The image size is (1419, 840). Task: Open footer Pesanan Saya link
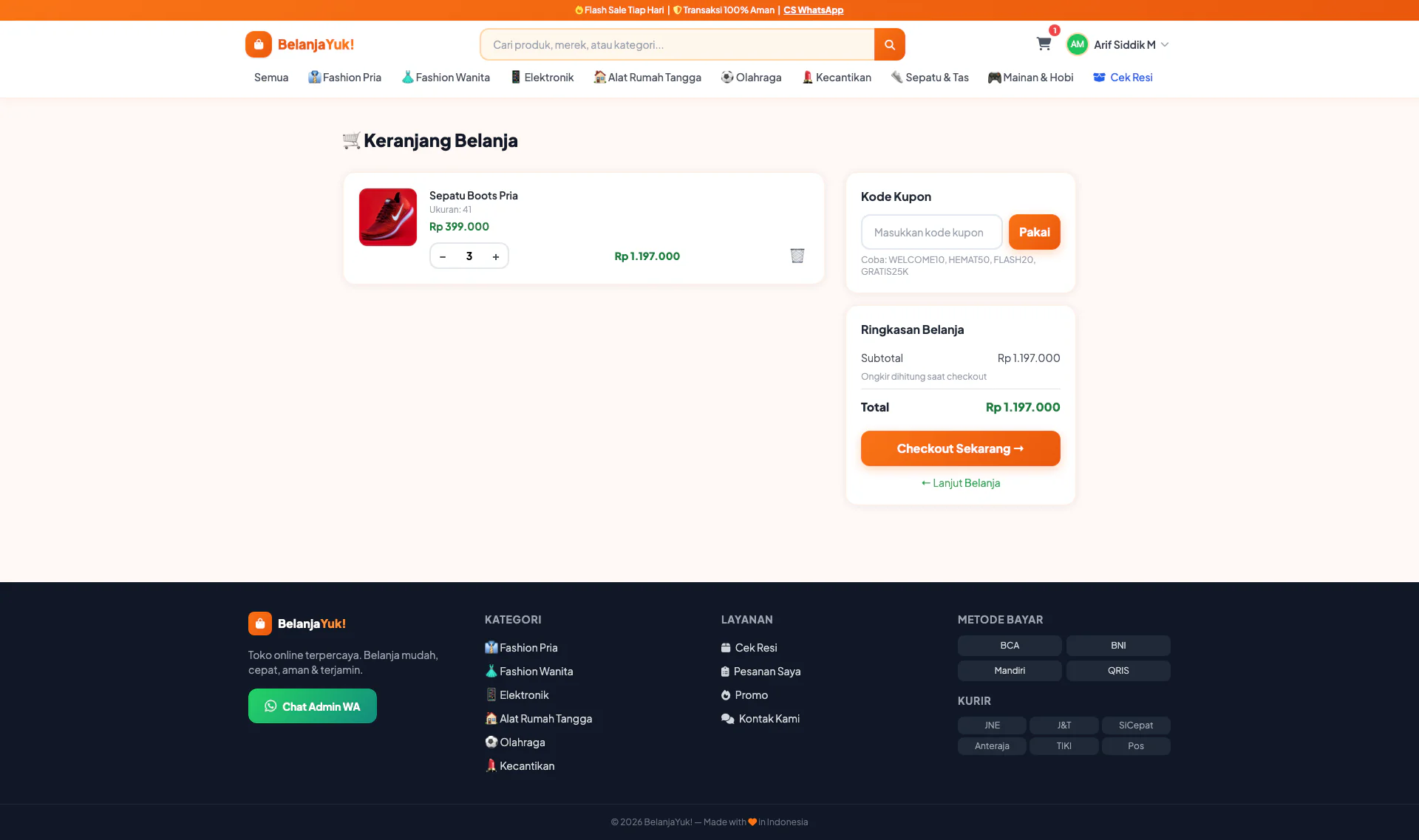coord(761,672)
